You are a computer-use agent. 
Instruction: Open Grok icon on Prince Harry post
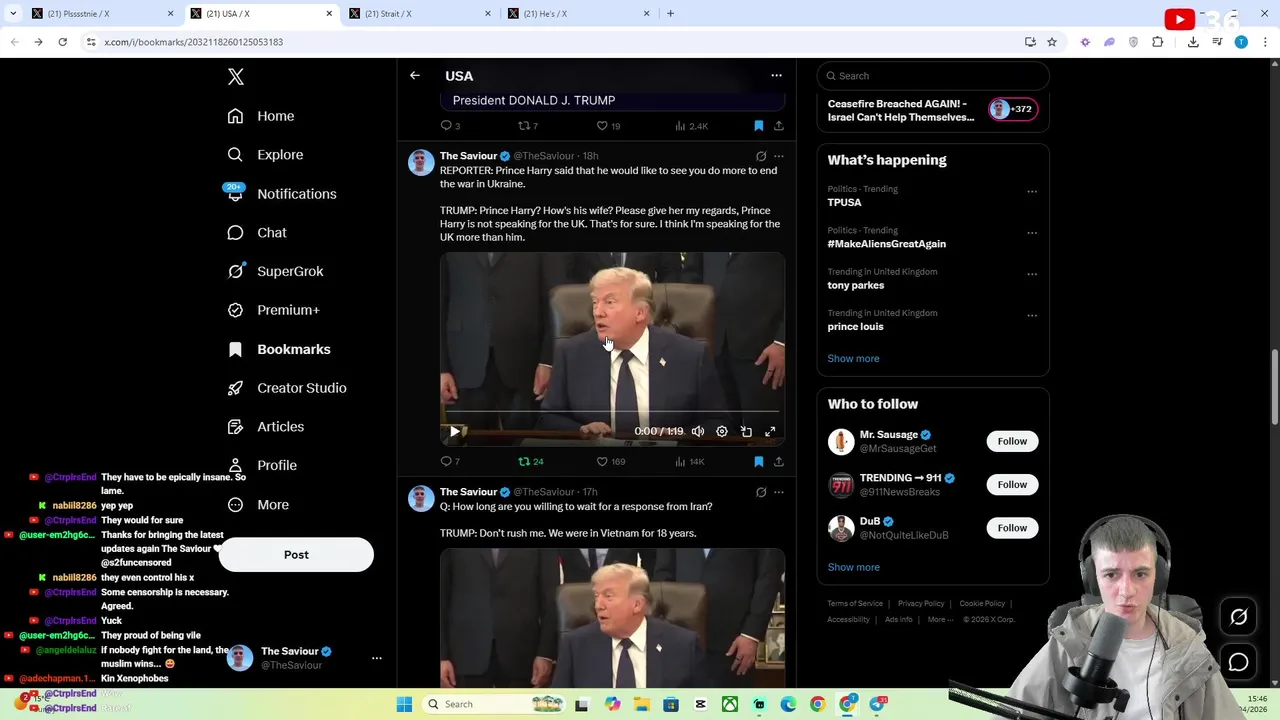pos(761,157)
